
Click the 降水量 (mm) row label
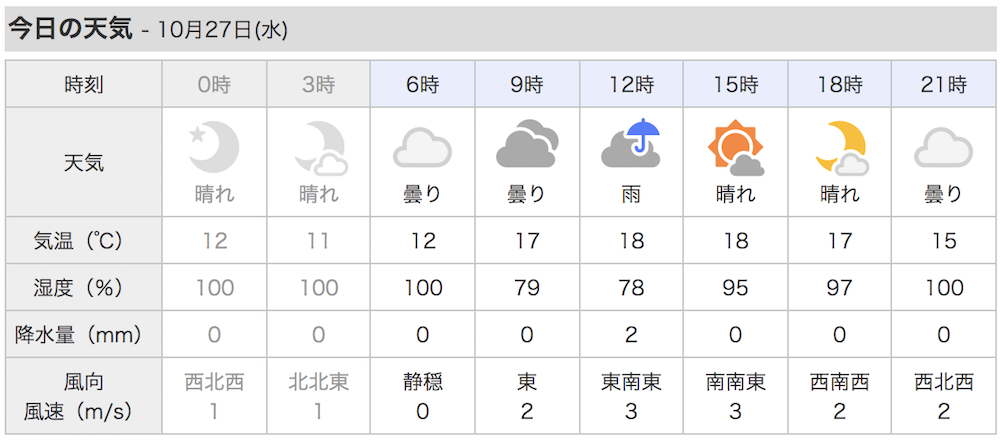[x=78, y=334]
